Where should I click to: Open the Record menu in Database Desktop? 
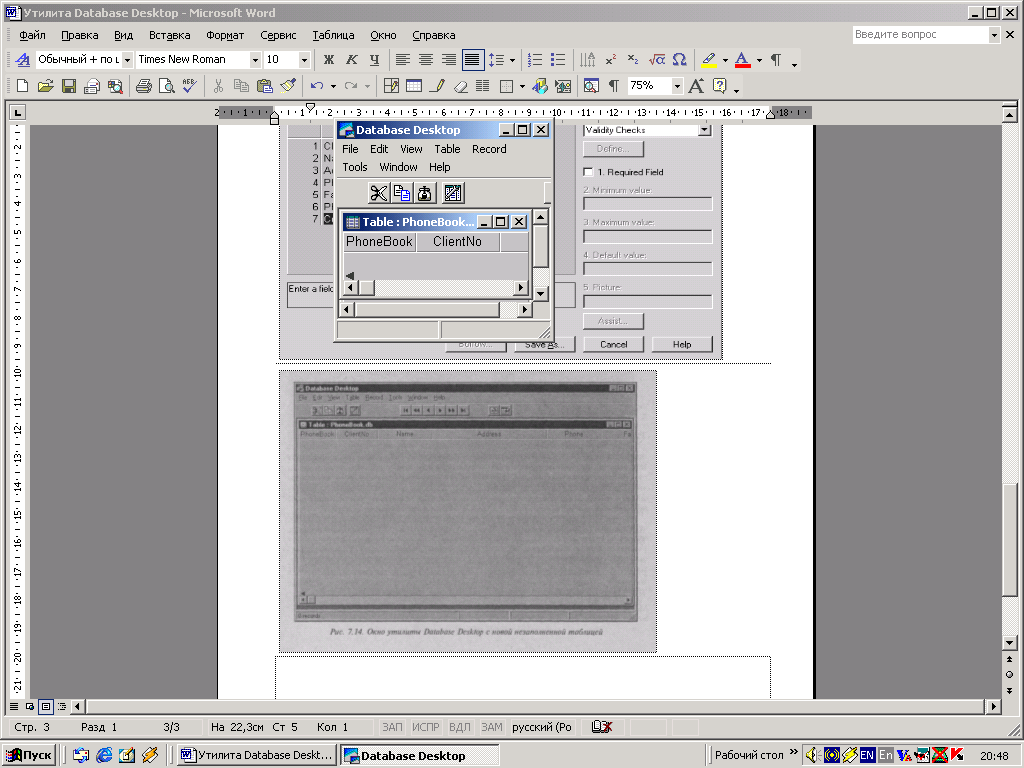(x=489, y=149)
